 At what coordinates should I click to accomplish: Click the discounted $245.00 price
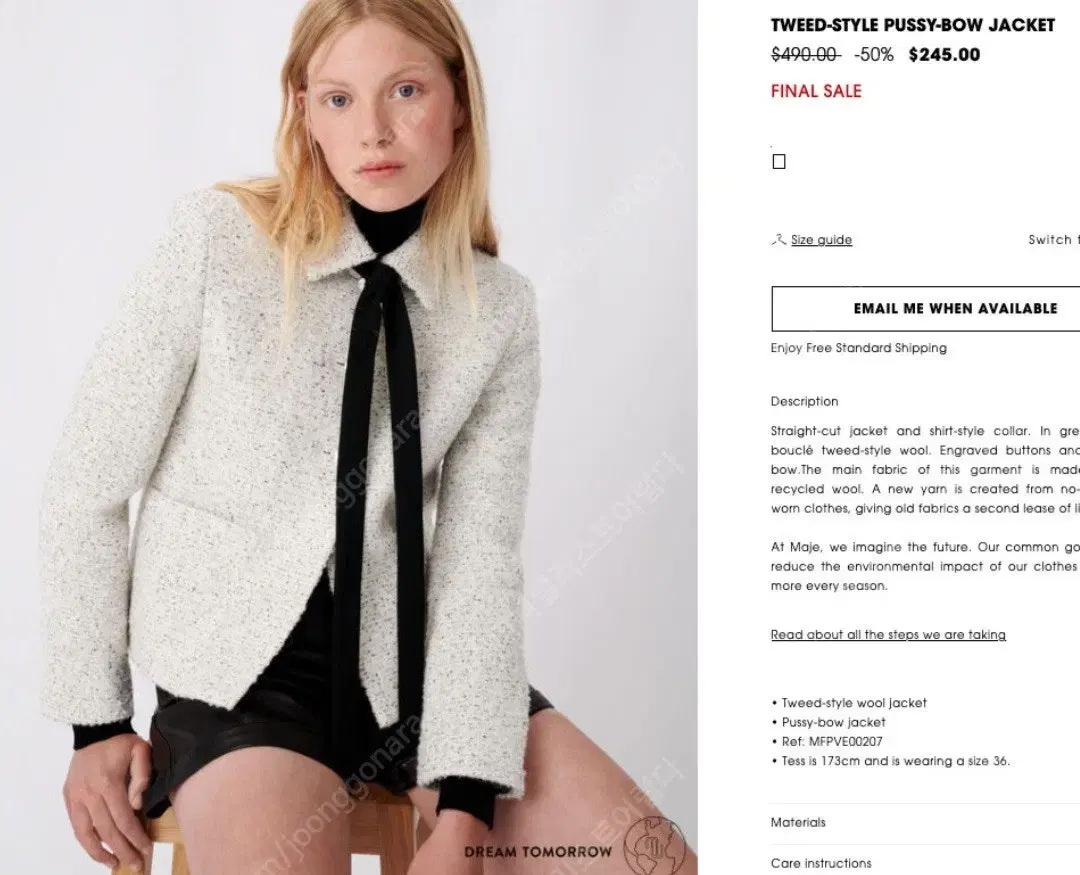click(x=944, y=55)
